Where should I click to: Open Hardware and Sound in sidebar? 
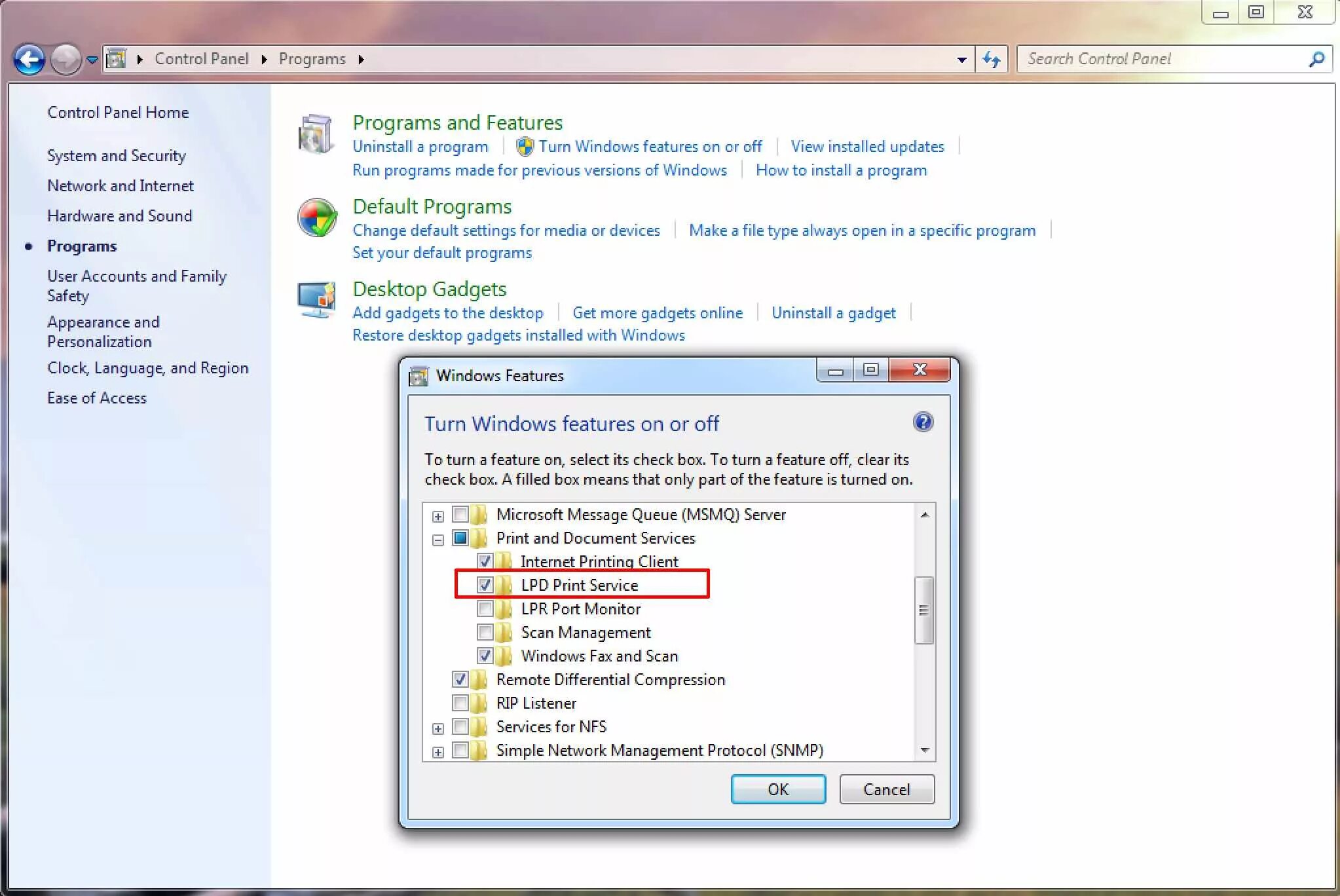(x=119, y=215)
